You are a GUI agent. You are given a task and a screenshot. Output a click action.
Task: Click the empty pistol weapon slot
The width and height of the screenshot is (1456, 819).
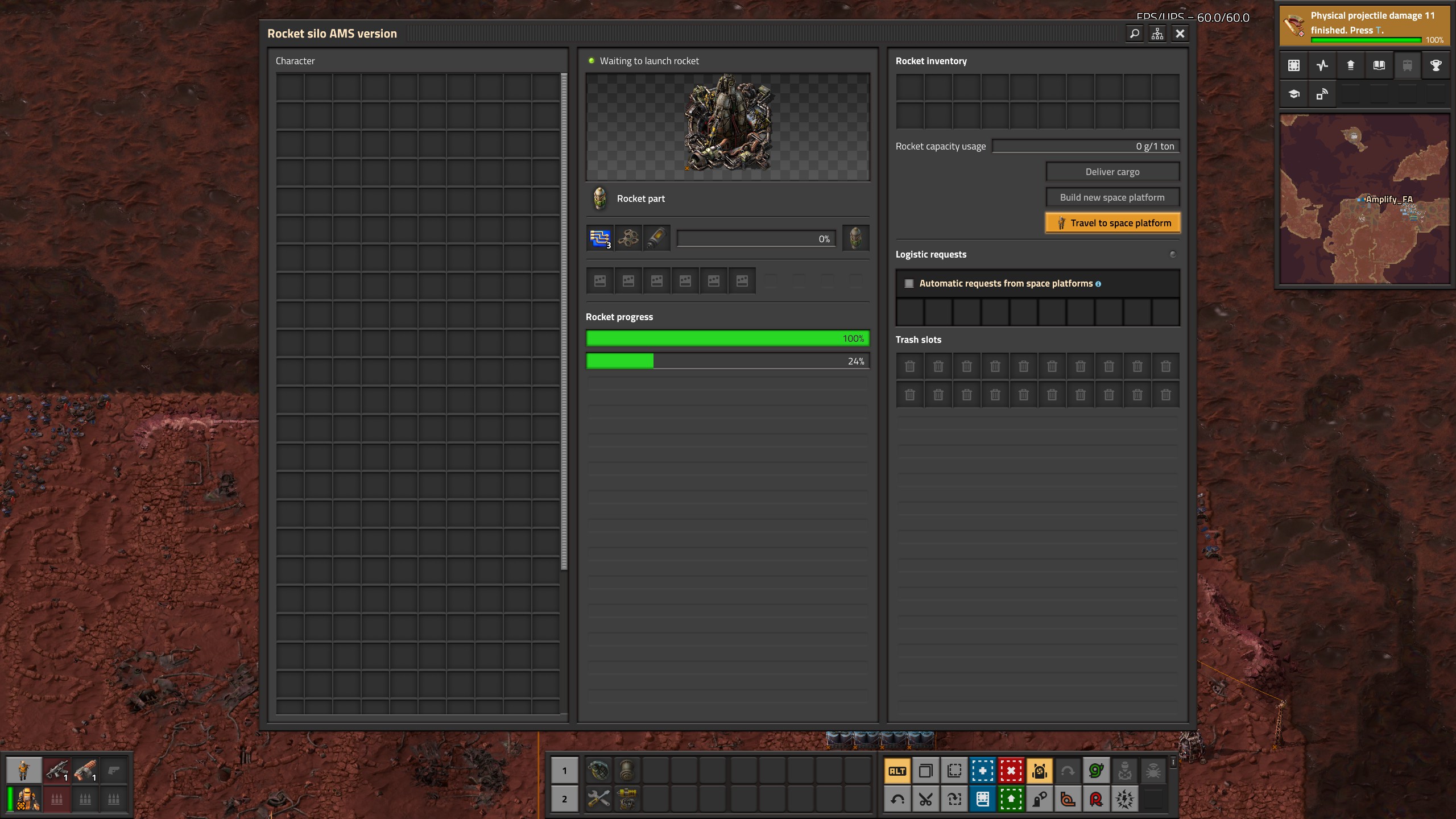pyautogui.click(x=114, y=771)
